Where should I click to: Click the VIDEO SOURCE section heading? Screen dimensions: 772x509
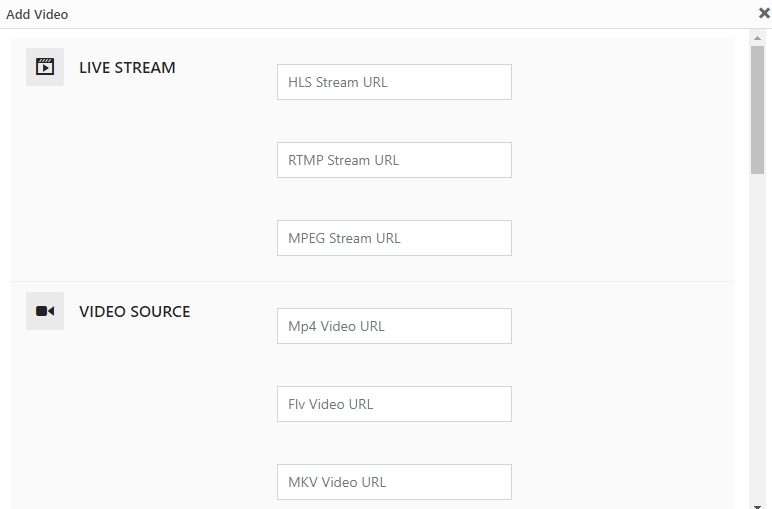click(x=134, y=312)
